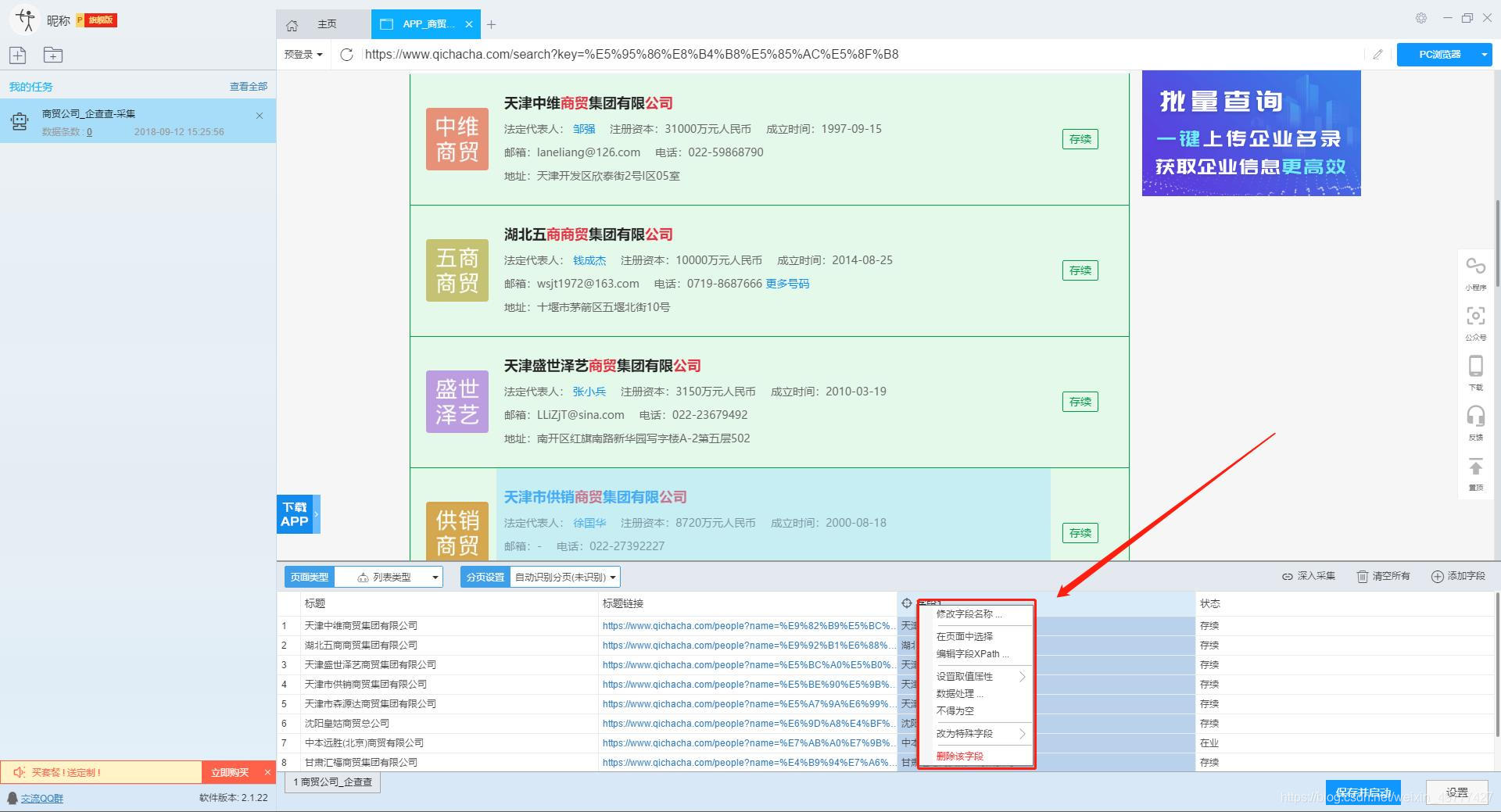
Task: Click the 设置 button at bottom right
Action: click(x=1456, y=792)
